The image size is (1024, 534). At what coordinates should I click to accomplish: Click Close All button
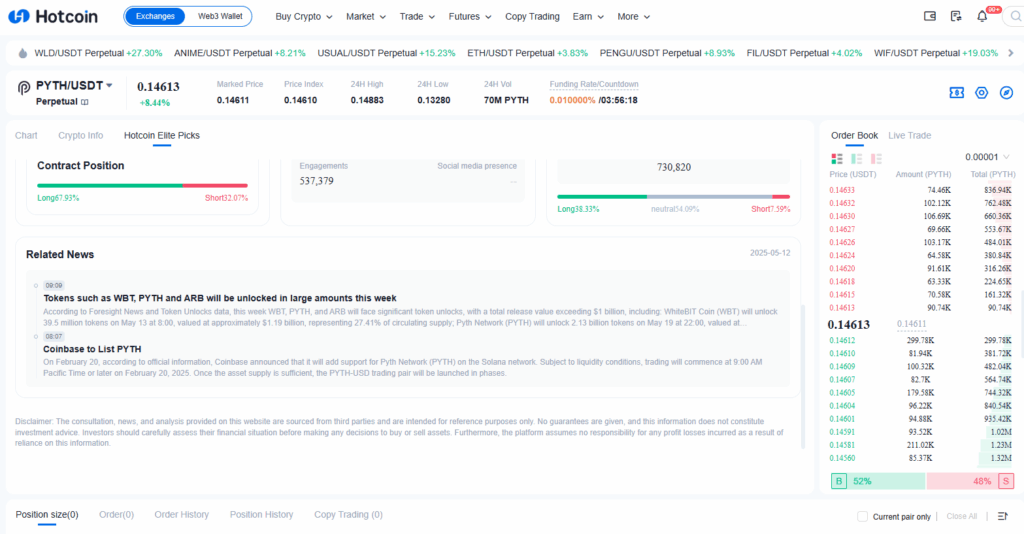click(x=962, y=516)
